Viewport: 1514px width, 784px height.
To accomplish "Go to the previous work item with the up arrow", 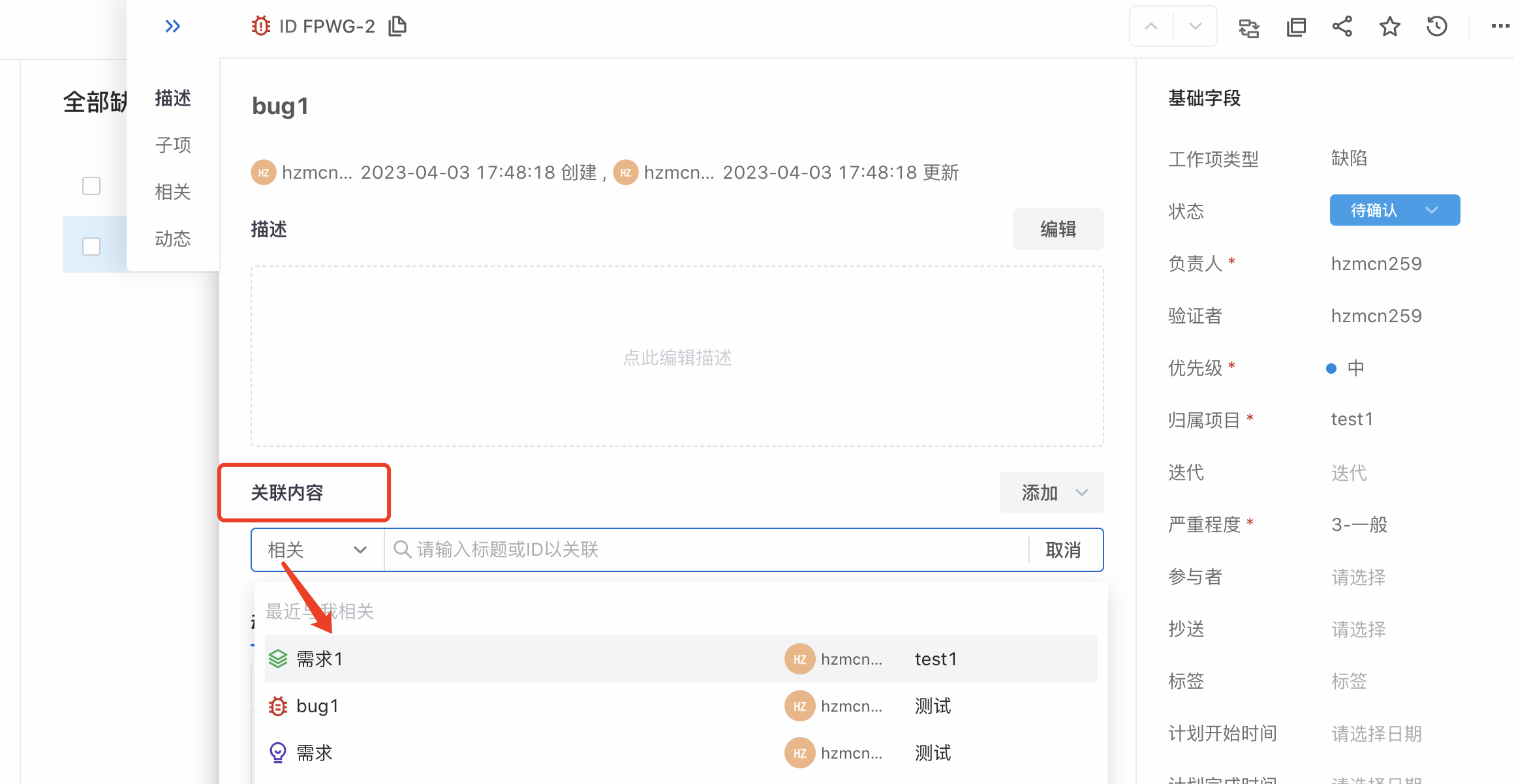I will (1151, 27).
